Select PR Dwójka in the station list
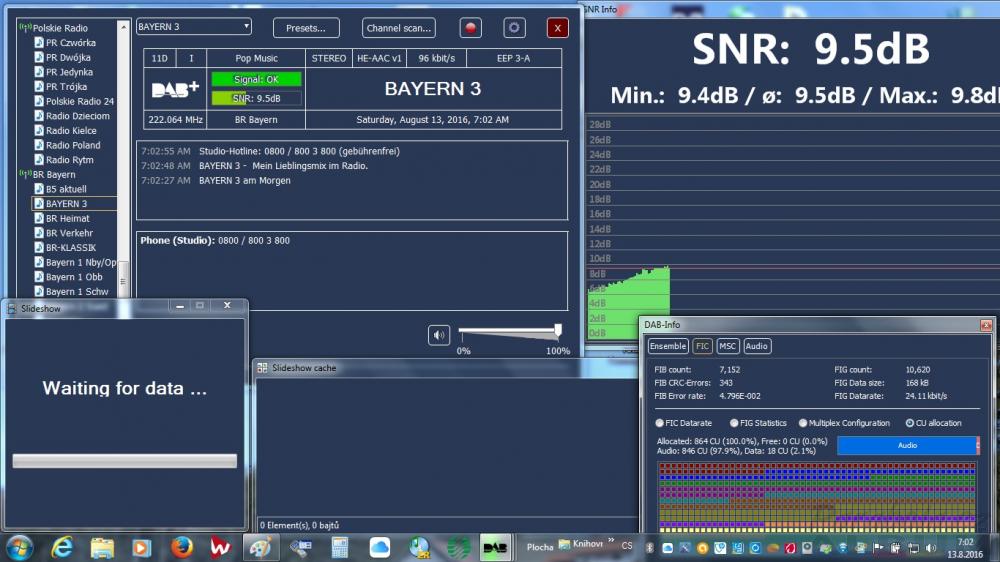The height and width of the screenshot is (562, 1000). point(68,57)
